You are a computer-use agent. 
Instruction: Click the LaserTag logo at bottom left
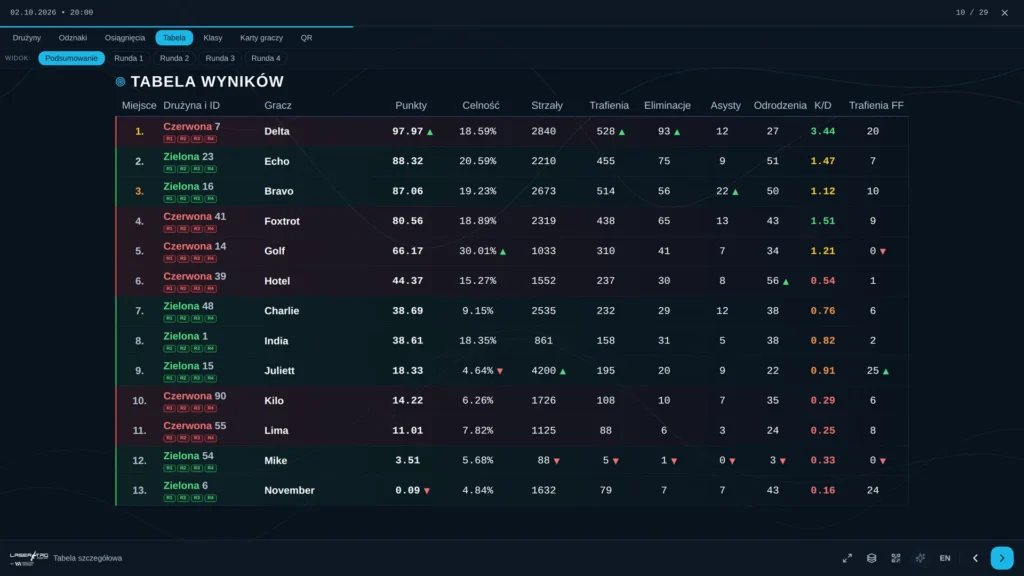tap(29, 558)
